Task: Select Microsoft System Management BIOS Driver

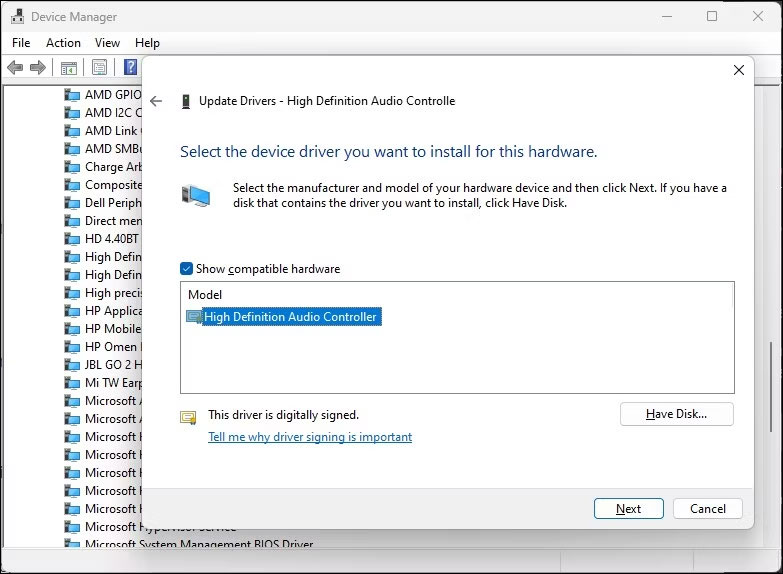Action: 198,545
